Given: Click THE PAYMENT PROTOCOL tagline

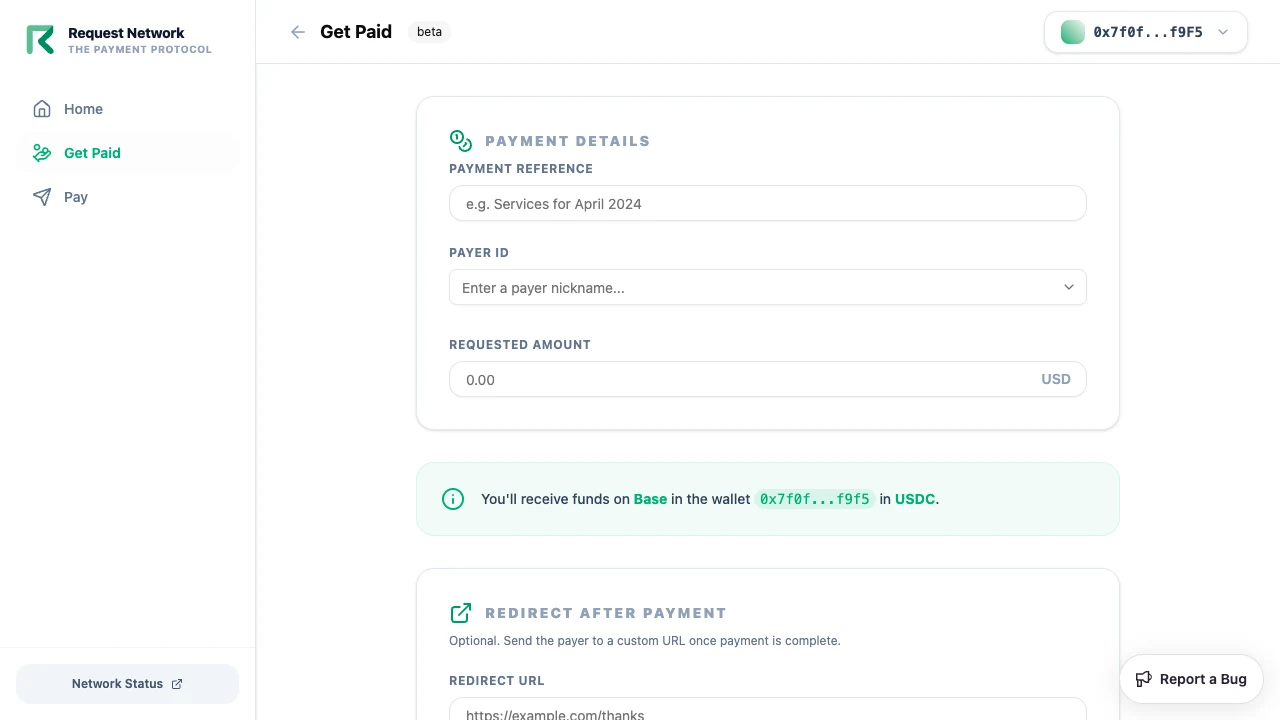Looking at the screenshot, I should [140, 49].
